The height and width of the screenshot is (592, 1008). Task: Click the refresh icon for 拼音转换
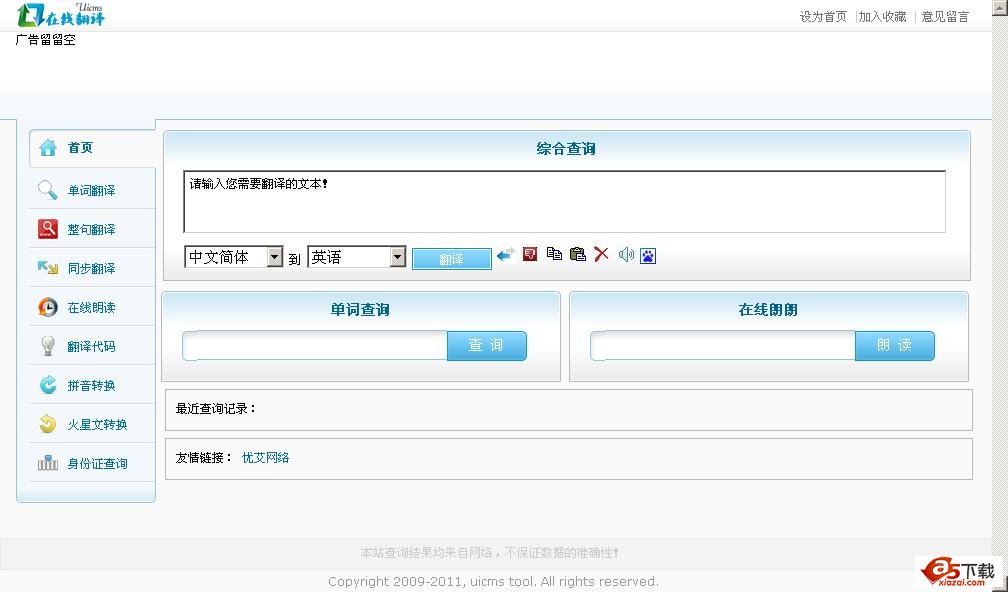coord(48,385)
